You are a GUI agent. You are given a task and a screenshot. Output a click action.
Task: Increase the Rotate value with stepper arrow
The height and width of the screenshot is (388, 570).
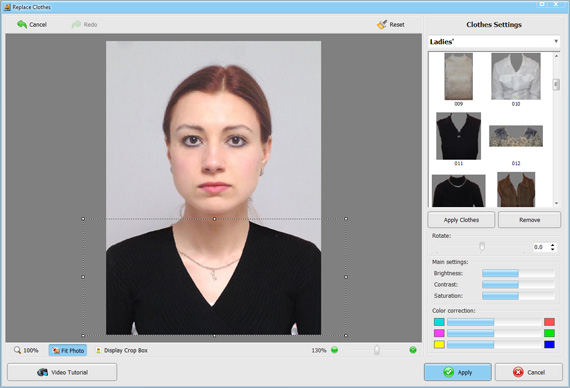pos(553,245)
